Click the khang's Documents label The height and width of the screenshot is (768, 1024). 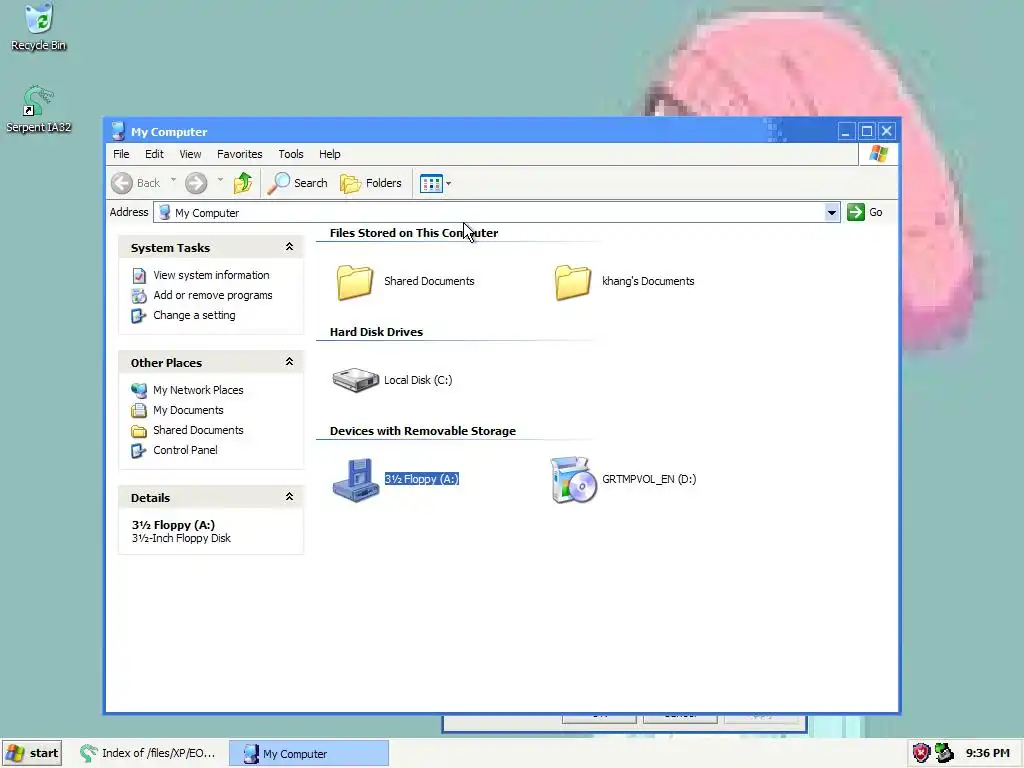click(648, 281)
